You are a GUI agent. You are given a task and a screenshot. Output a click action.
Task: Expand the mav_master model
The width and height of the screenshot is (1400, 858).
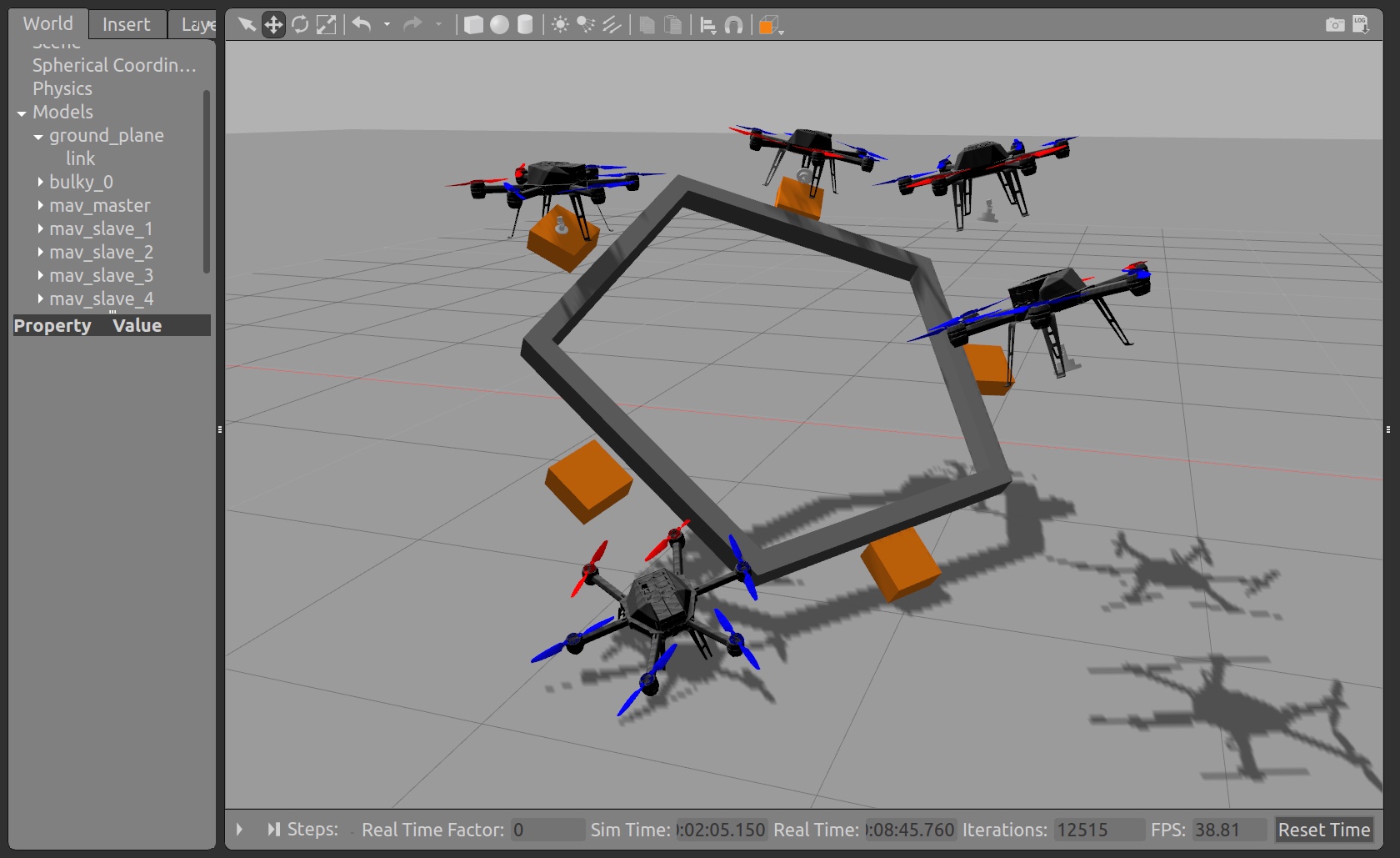(x=40, y=205)
